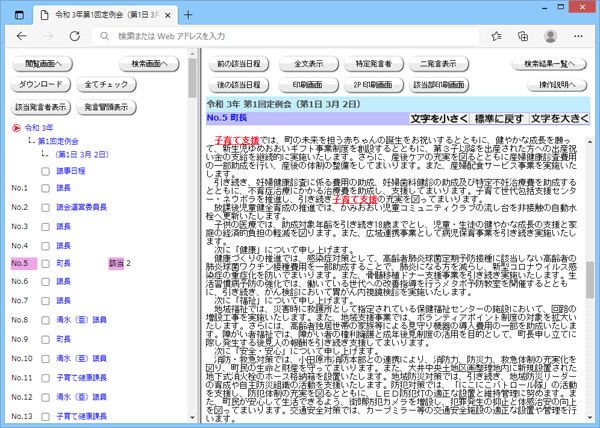This screenshot has width=600, height=428.
Task: Open the No.11 子育て健康課長 link
Action: pos(82,378)
